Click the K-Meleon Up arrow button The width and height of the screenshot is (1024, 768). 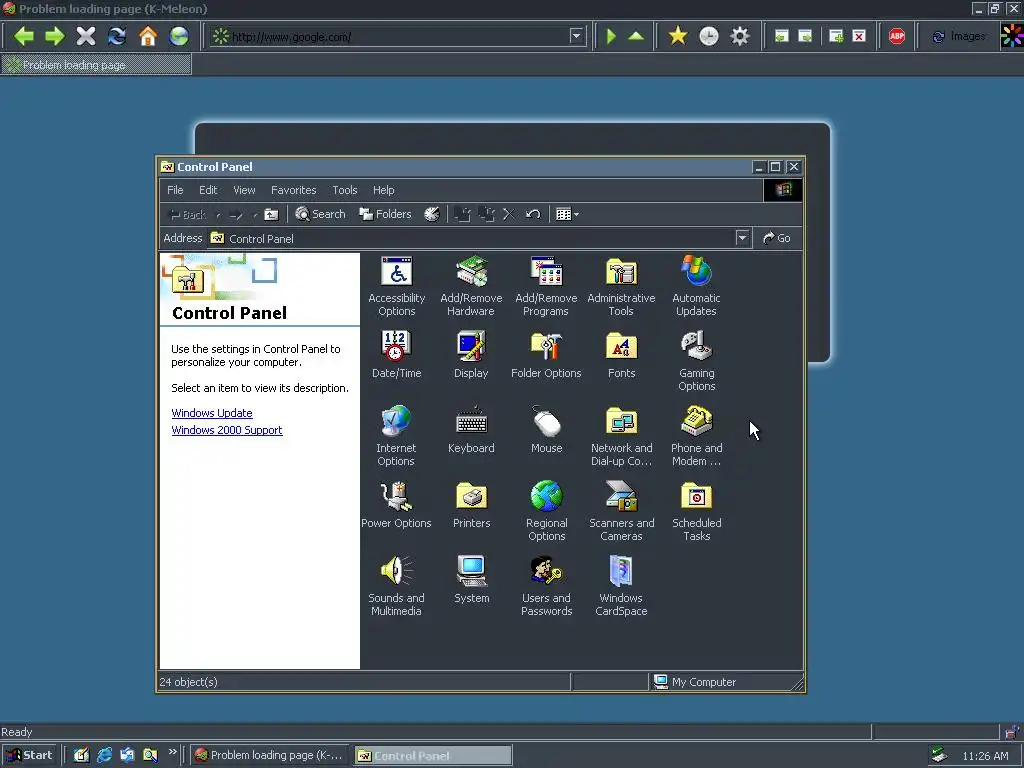tap(635, 36)
